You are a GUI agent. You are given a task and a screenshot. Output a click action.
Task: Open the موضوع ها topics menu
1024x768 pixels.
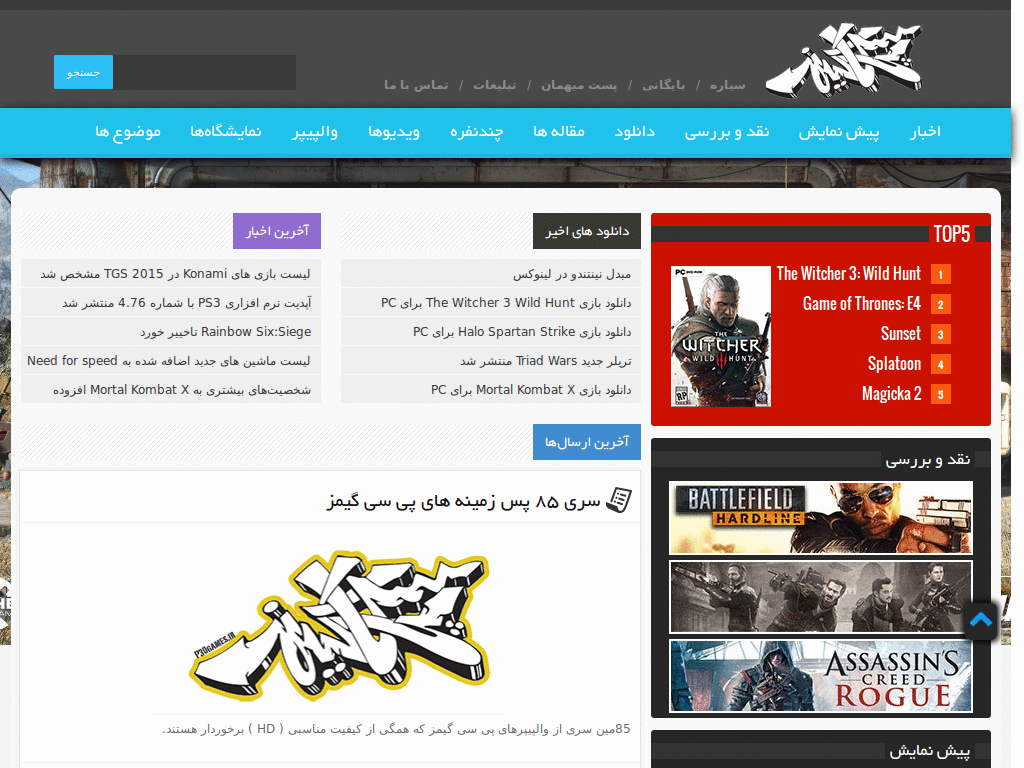[x=128, y=132]
